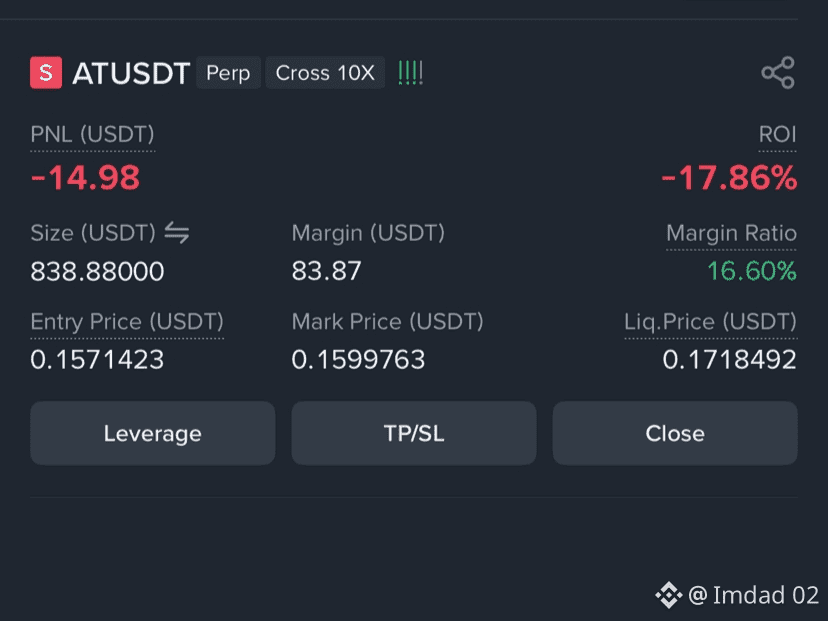
Task: Open the ATUSDT trading pair
Action: (131, 73)
